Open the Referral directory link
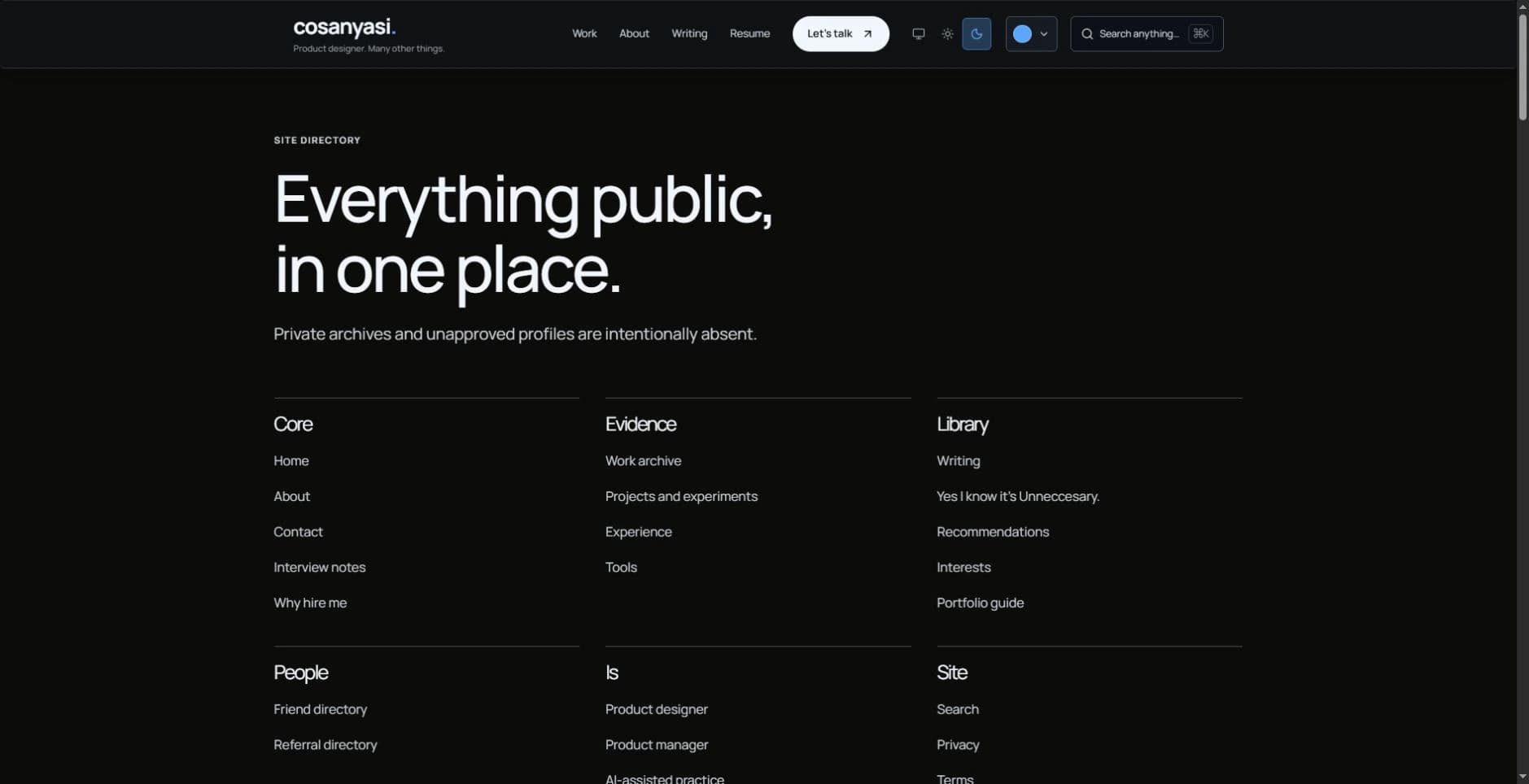 [x=325, y=745]
